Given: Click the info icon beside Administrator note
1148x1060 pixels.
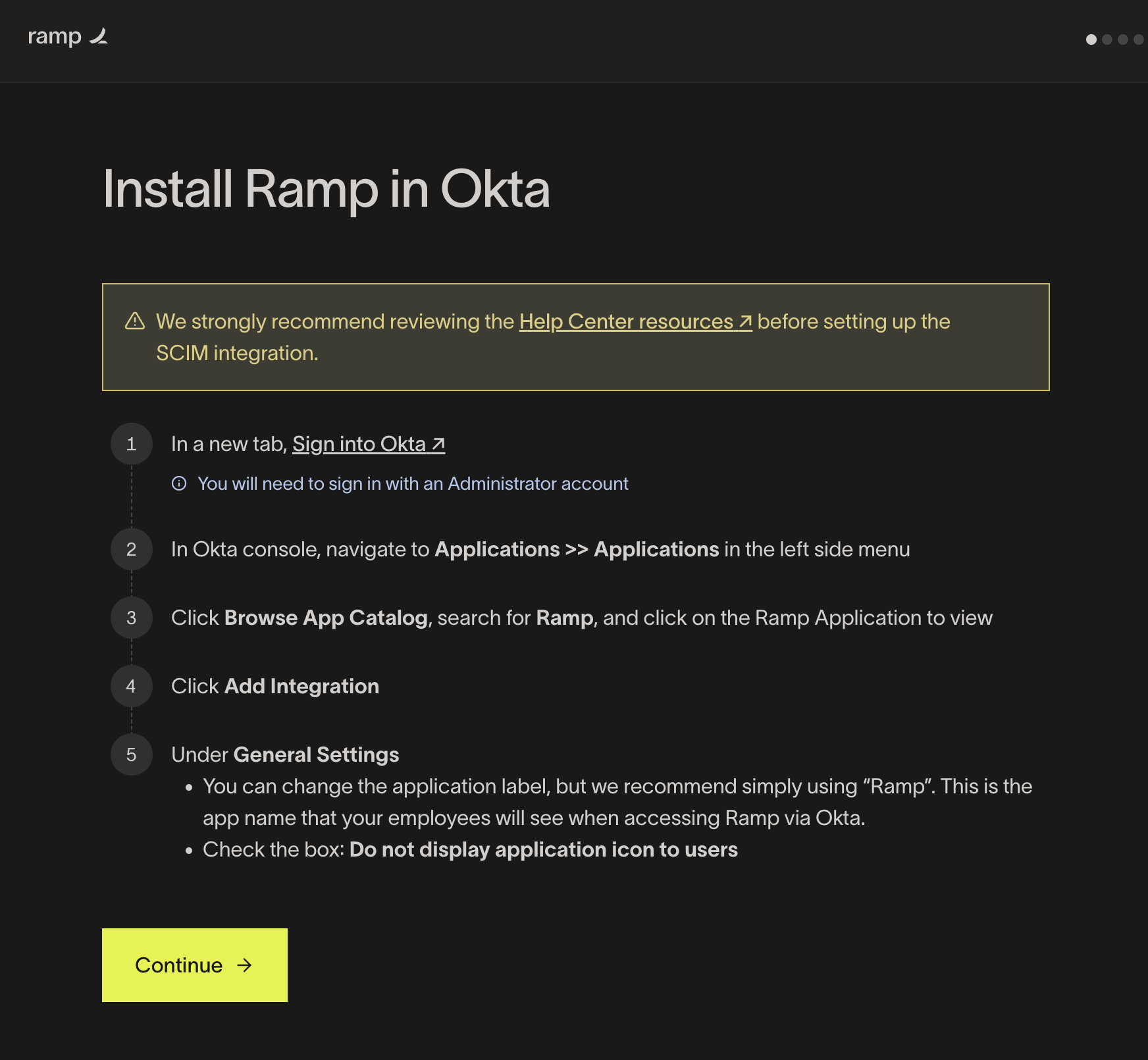Looking at the screenshot, I should coord(179,483).
